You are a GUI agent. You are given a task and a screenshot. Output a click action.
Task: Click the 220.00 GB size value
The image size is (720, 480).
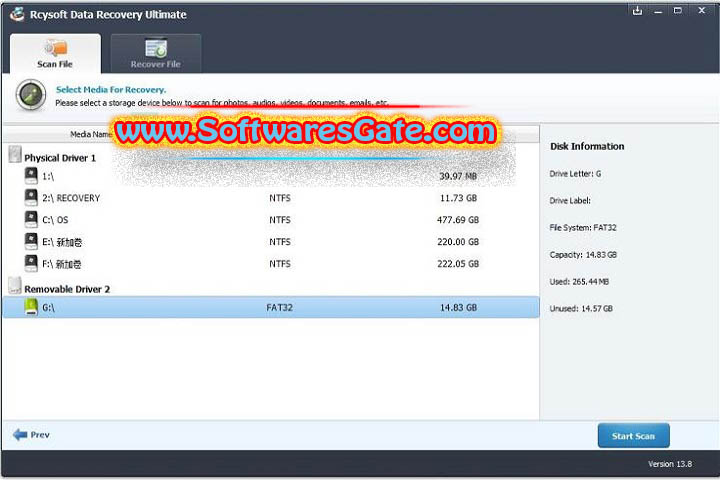tap(458, 242)
